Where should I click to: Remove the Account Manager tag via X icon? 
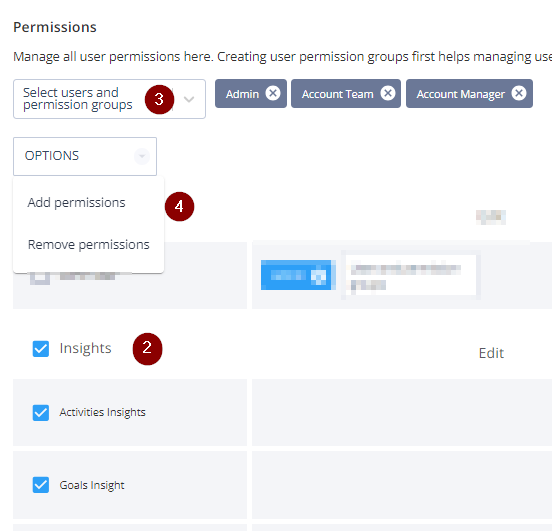pyautogui.click(x=519, y=93)
